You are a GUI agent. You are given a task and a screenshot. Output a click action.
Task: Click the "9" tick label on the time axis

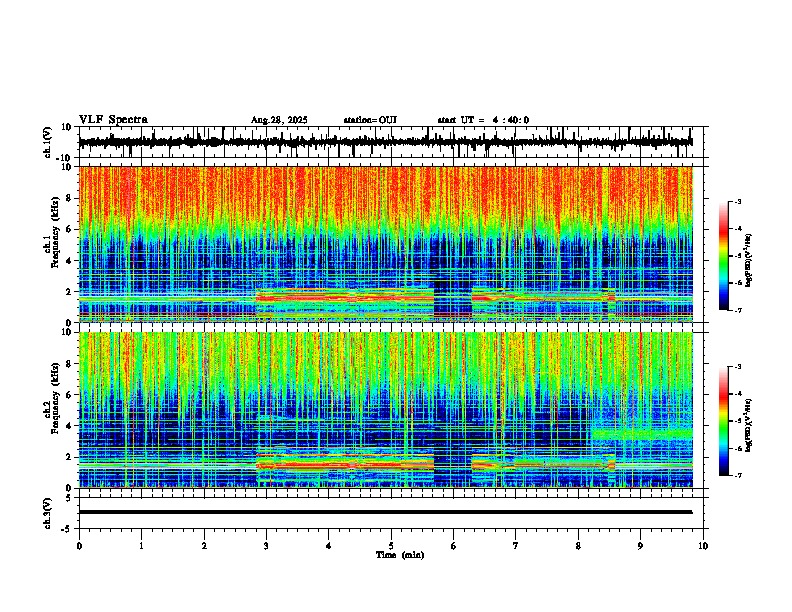640,546
